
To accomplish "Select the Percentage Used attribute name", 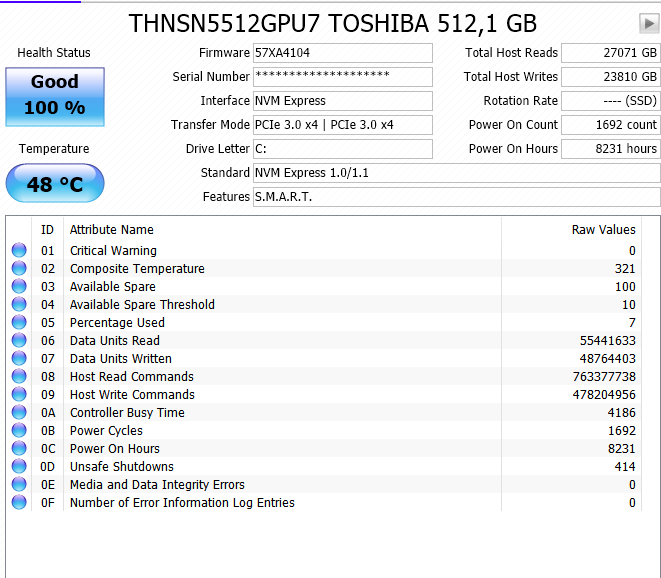I will (x=117, y=323).
